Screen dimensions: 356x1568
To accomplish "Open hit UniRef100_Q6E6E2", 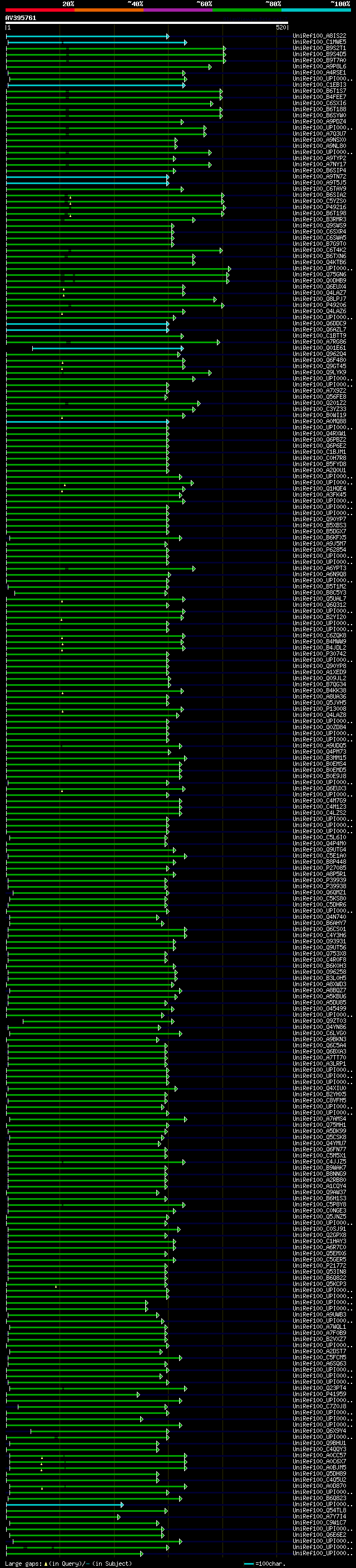I will [x=319, y=1535].
